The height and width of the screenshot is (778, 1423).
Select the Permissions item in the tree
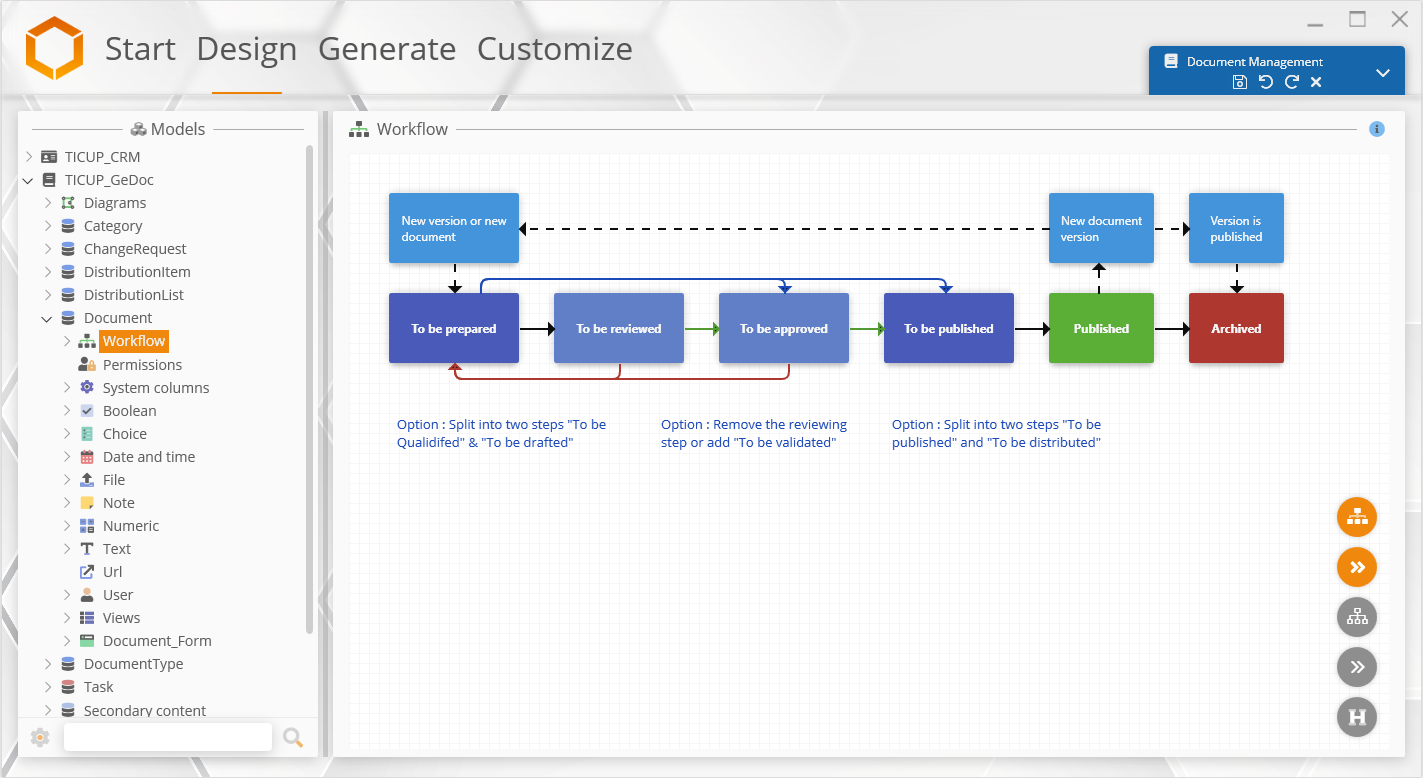coord(142,365)
